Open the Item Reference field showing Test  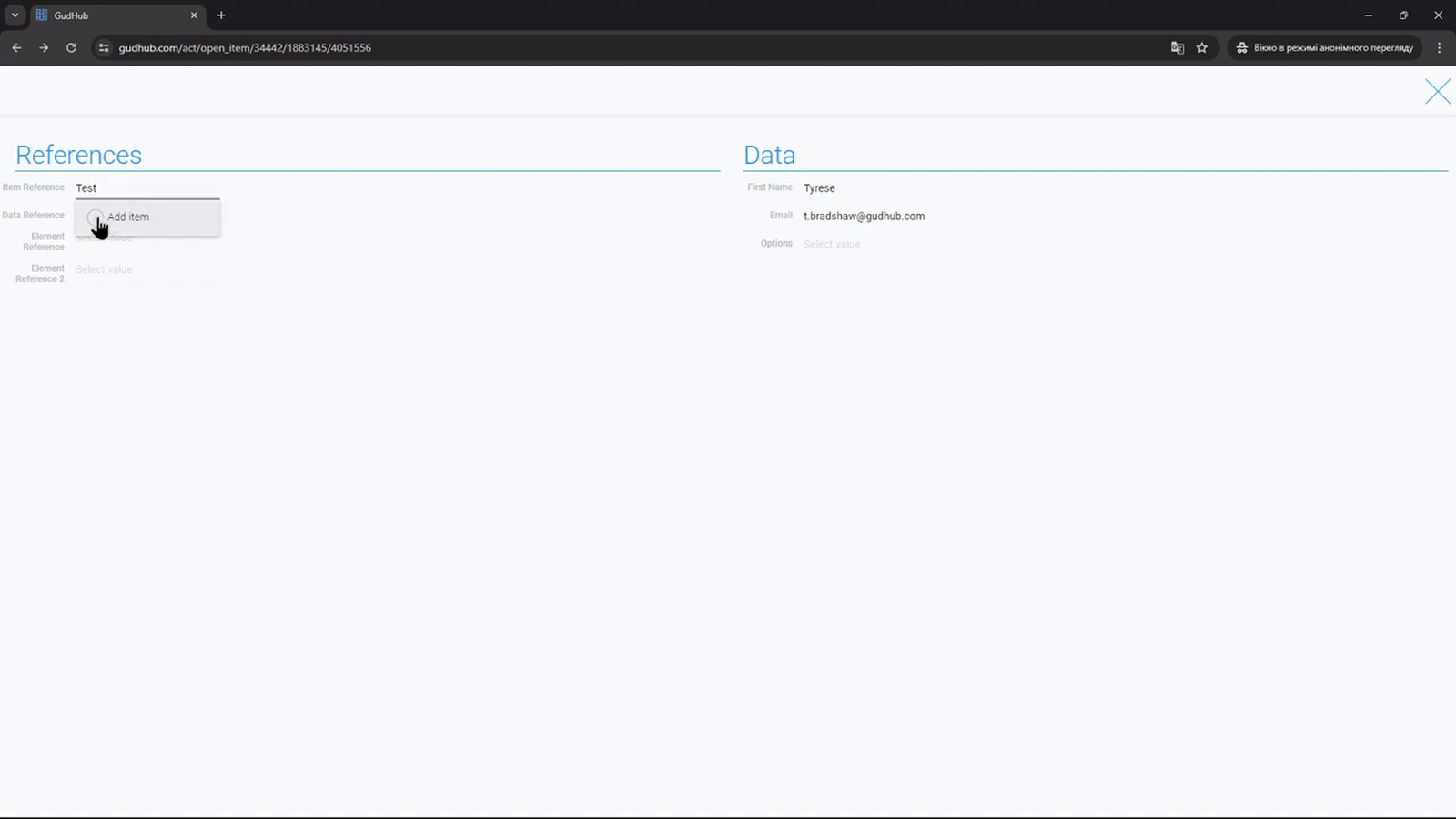click(147, 188)
